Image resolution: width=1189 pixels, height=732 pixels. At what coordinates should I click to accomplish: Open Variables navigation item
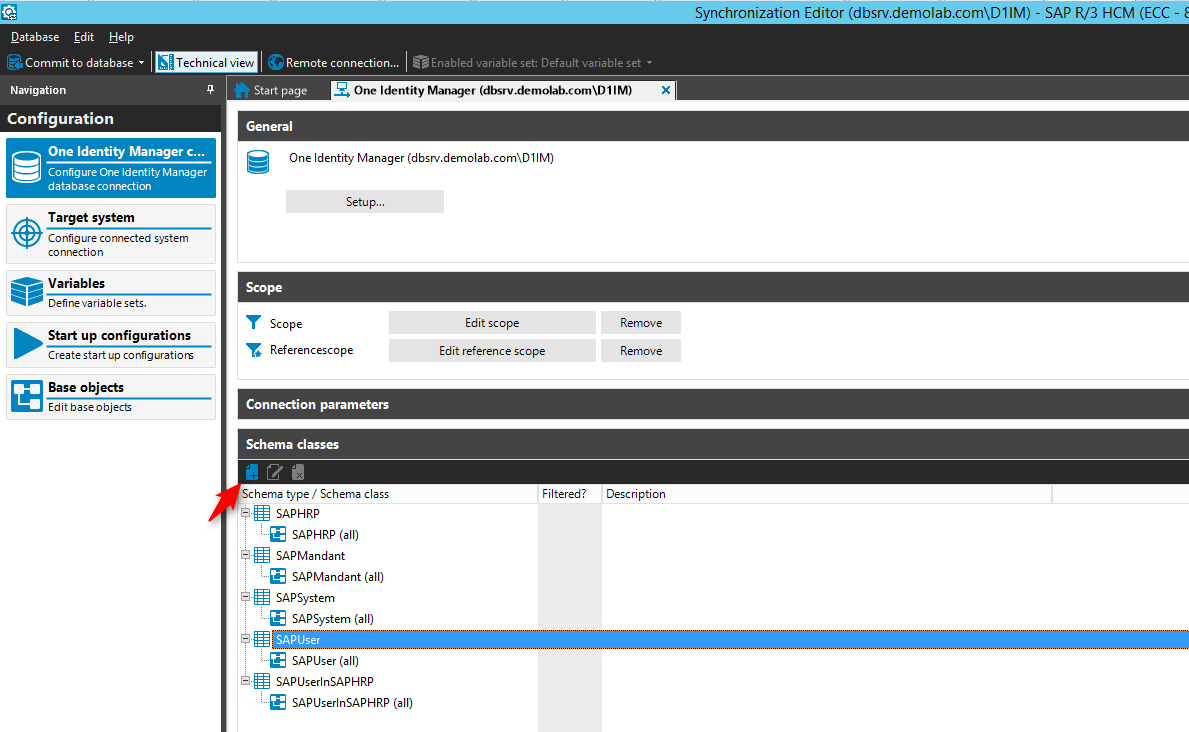111,292
